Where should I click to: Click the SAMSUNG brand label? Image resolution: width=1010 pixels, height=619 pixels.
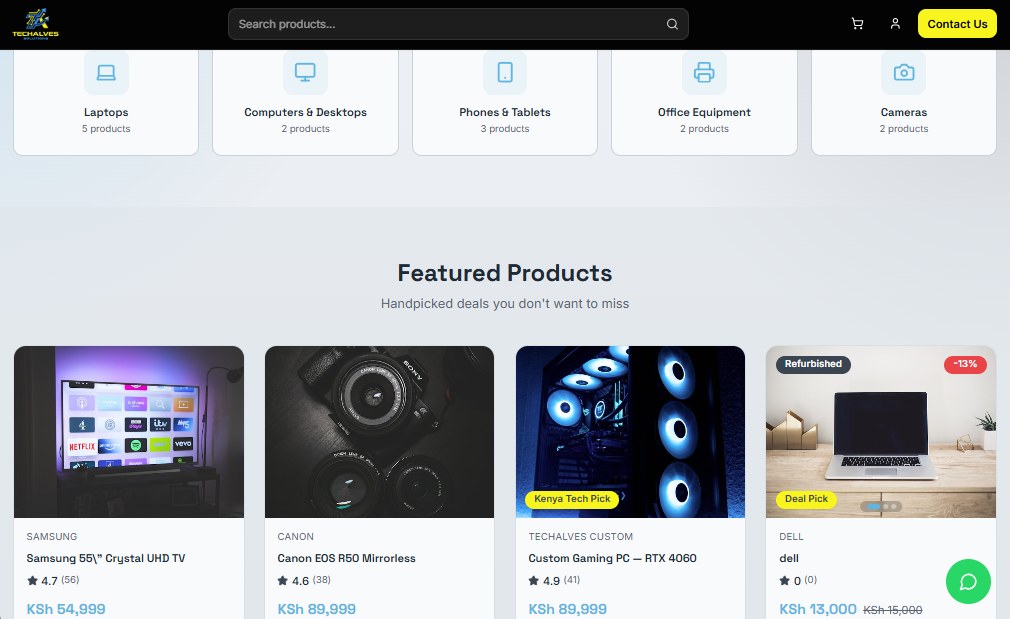pos(52,537)
